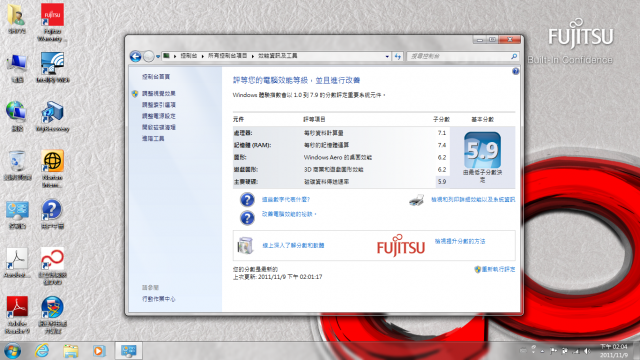Open 控制台首頁 in the left sidebar
640x360 pixels.
156,77
